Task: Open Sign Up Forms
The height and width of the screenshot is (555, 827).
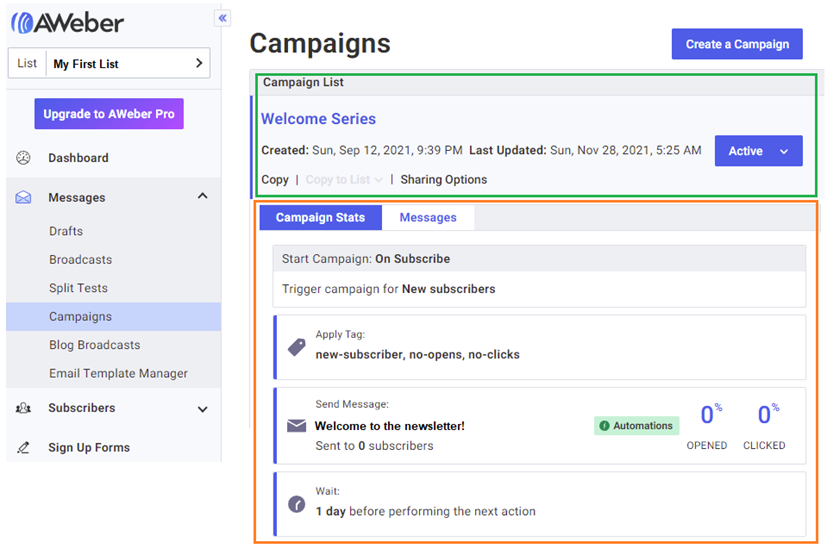Action: pyautogui.click(x=89, y=447)
